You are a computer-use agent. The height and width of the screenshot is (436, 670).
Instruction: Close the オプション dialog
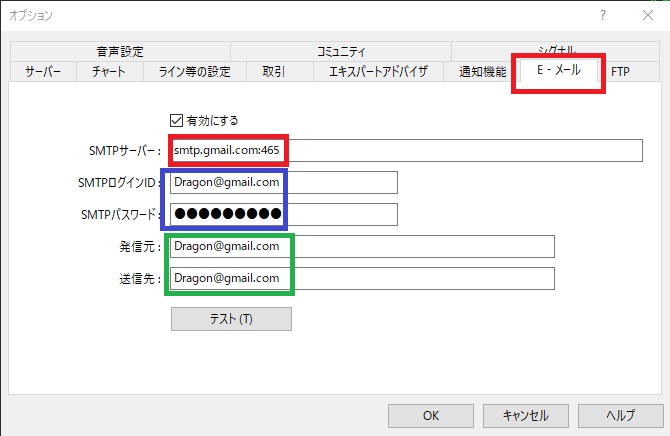coord(648,15)
